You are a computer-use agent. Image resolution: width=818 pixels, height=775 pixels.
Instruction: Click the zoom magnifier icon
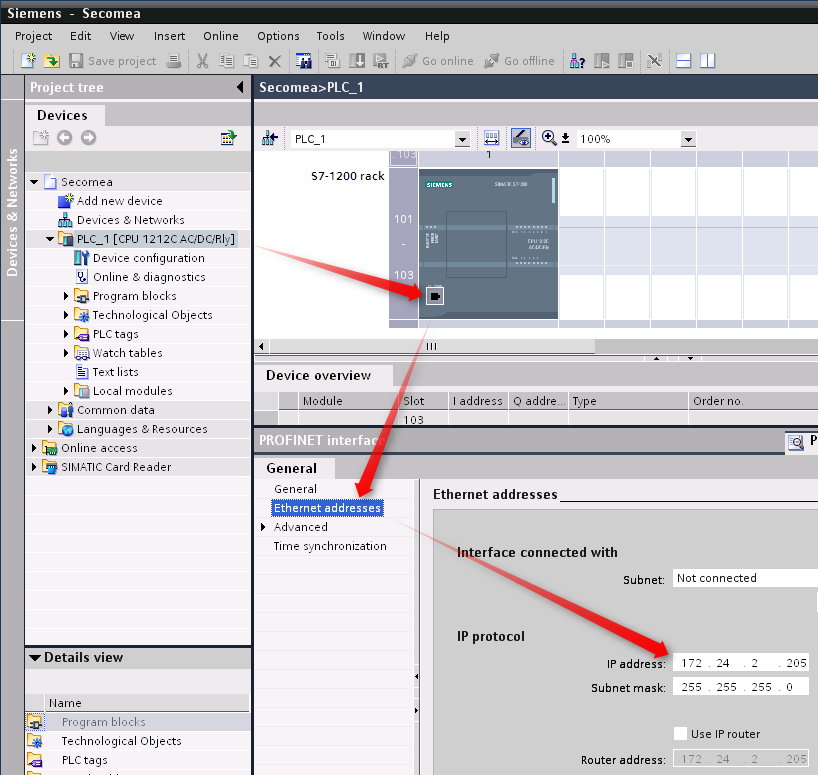click(x=548, y=138)
